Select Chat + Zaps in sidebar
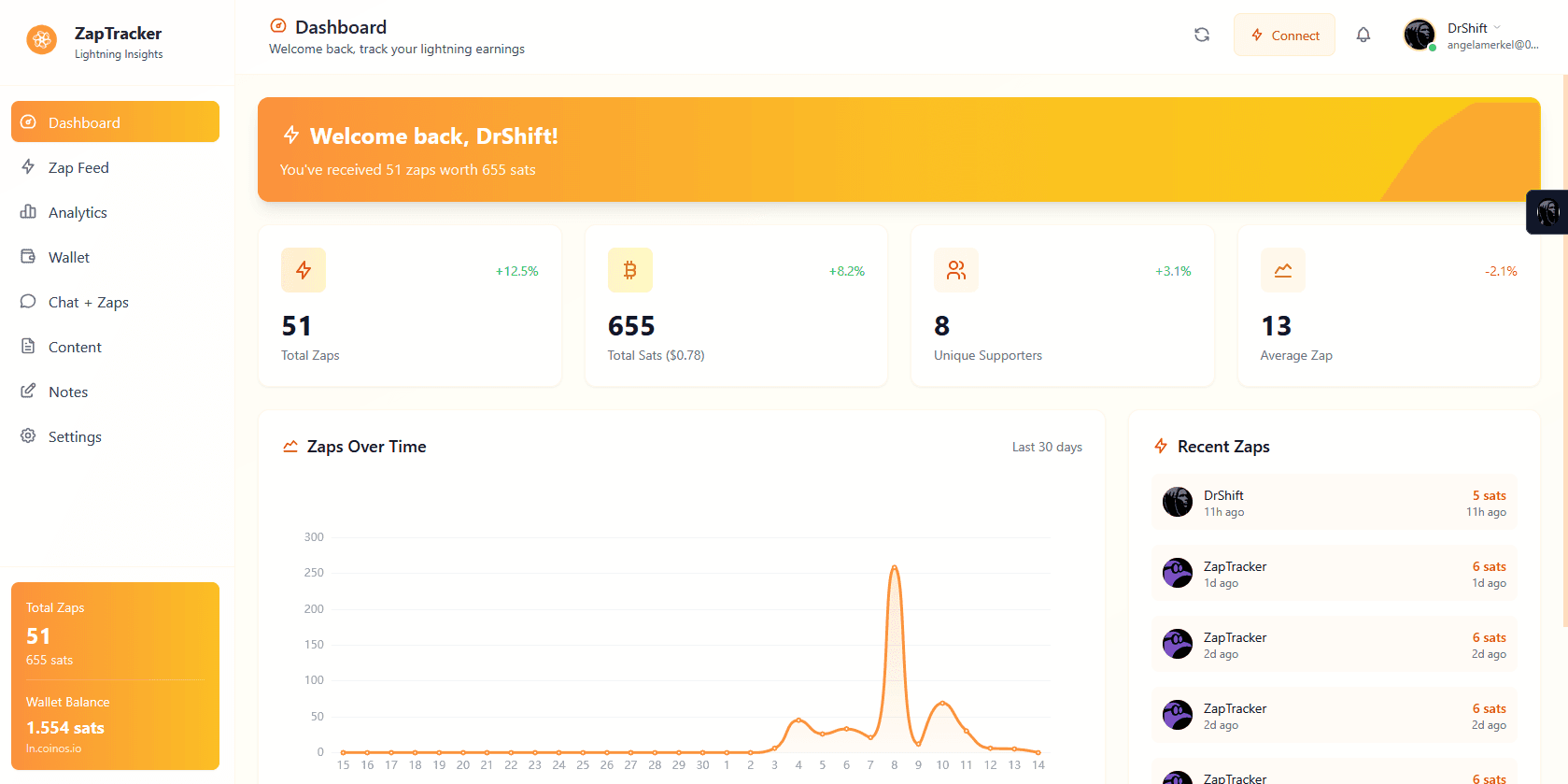Viewport: 1568px width, 784px height. tap(88, 302)
